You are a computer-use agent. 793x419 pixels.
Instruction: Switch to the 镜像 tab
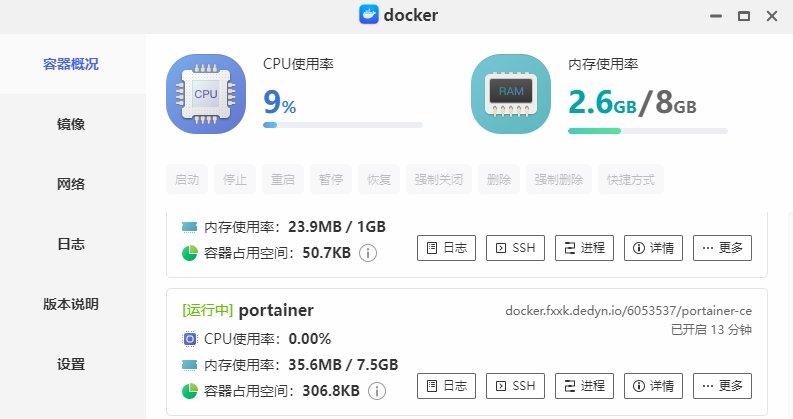[71, 124]
